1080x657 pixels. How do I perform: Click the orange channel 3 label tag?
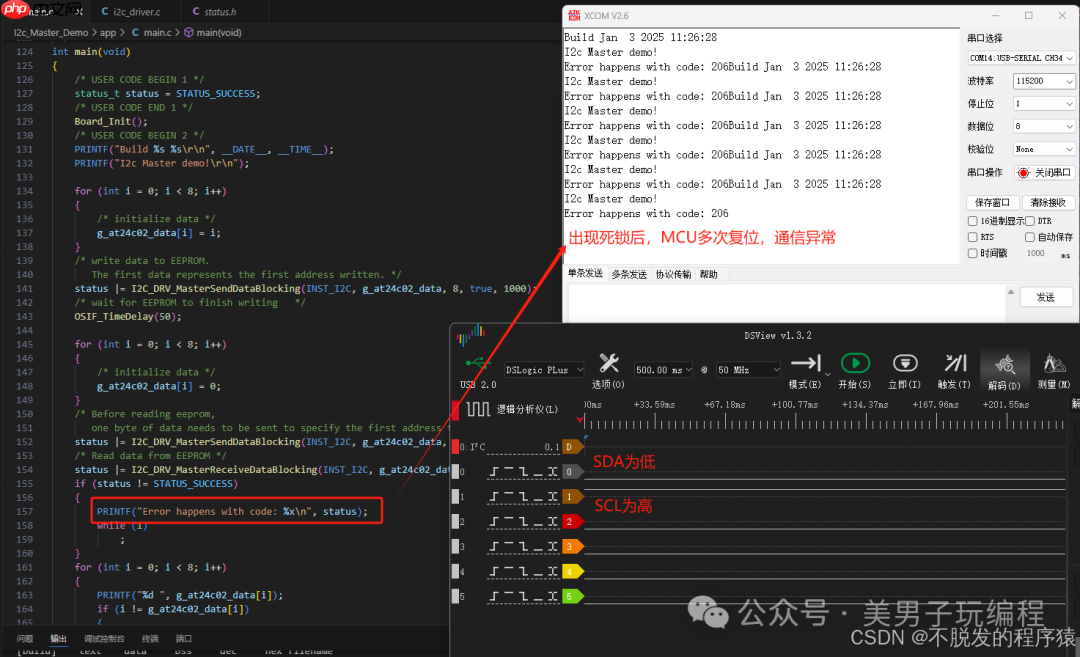569,547
